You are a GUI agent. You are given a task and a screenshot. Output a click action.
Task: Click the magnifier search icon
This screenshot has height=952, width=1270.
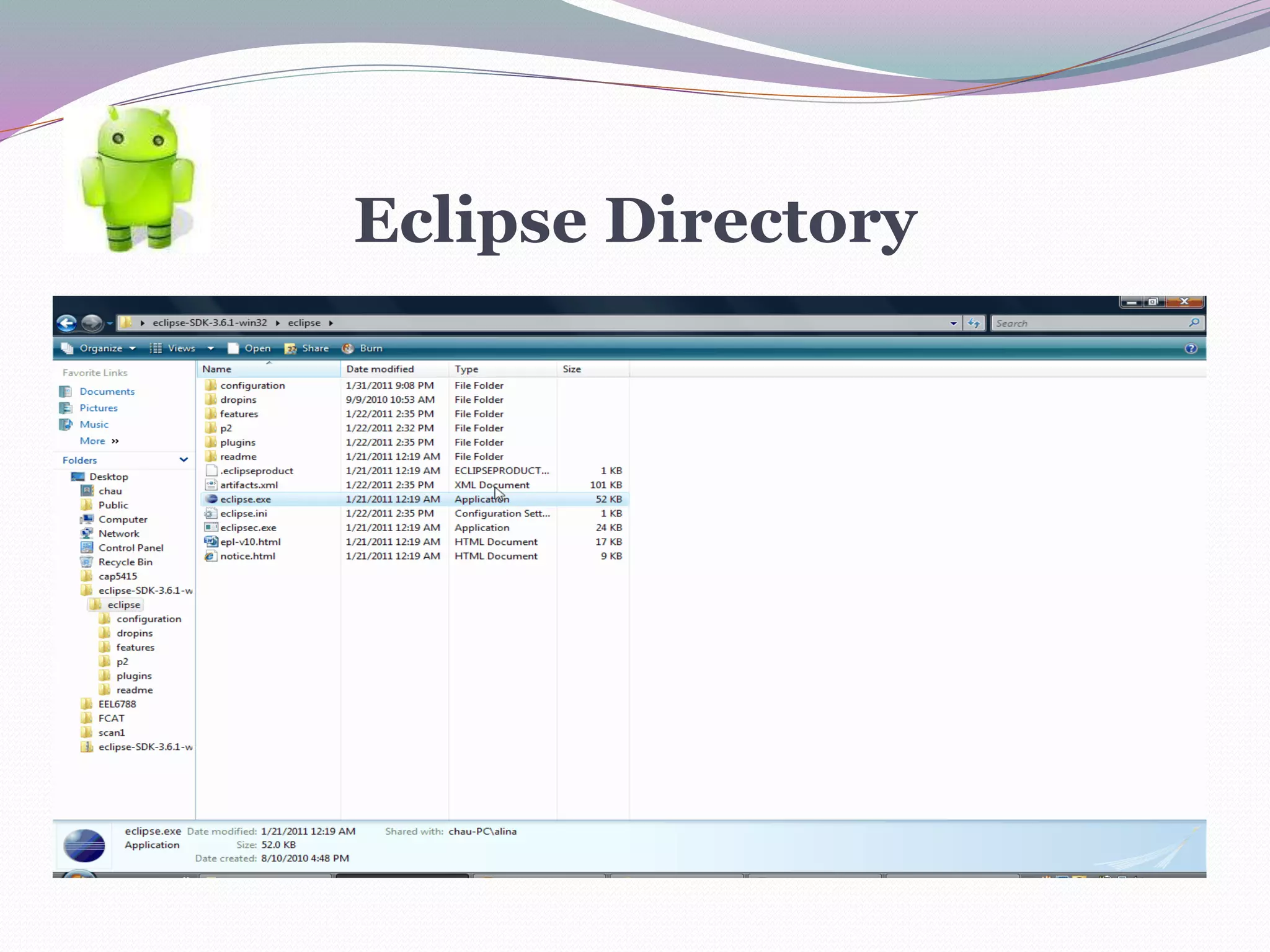[1194, 323]
